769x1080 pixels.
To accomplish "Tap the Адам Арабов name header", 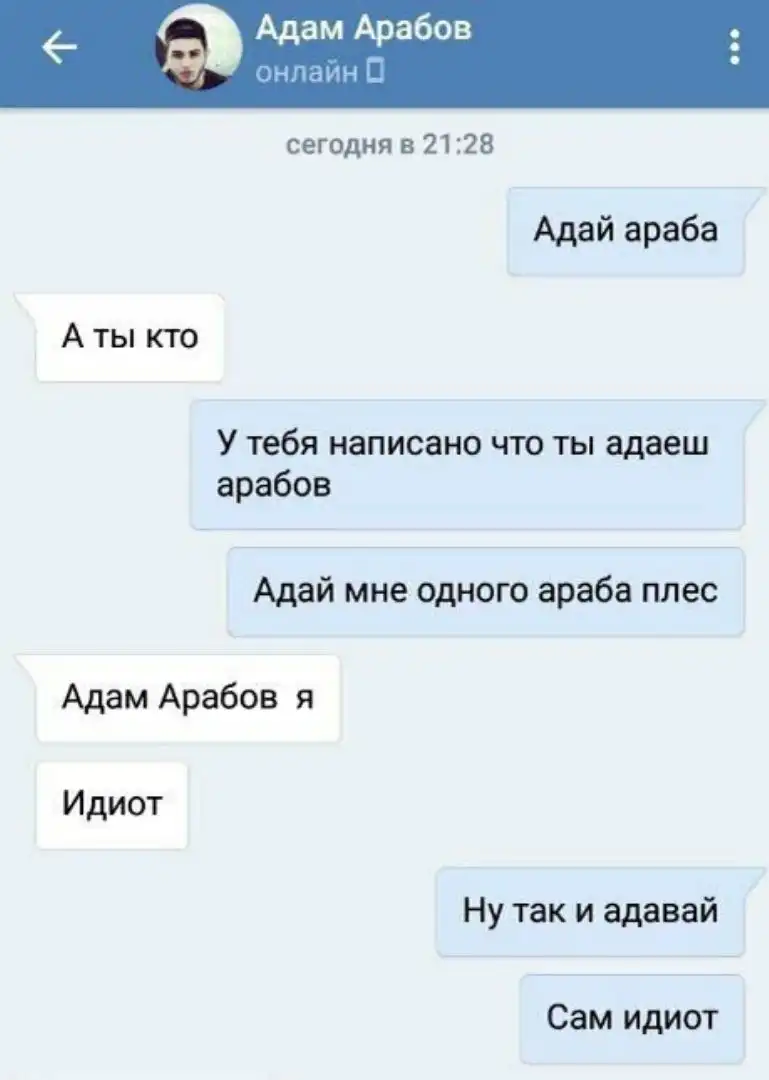I will 363,29.
